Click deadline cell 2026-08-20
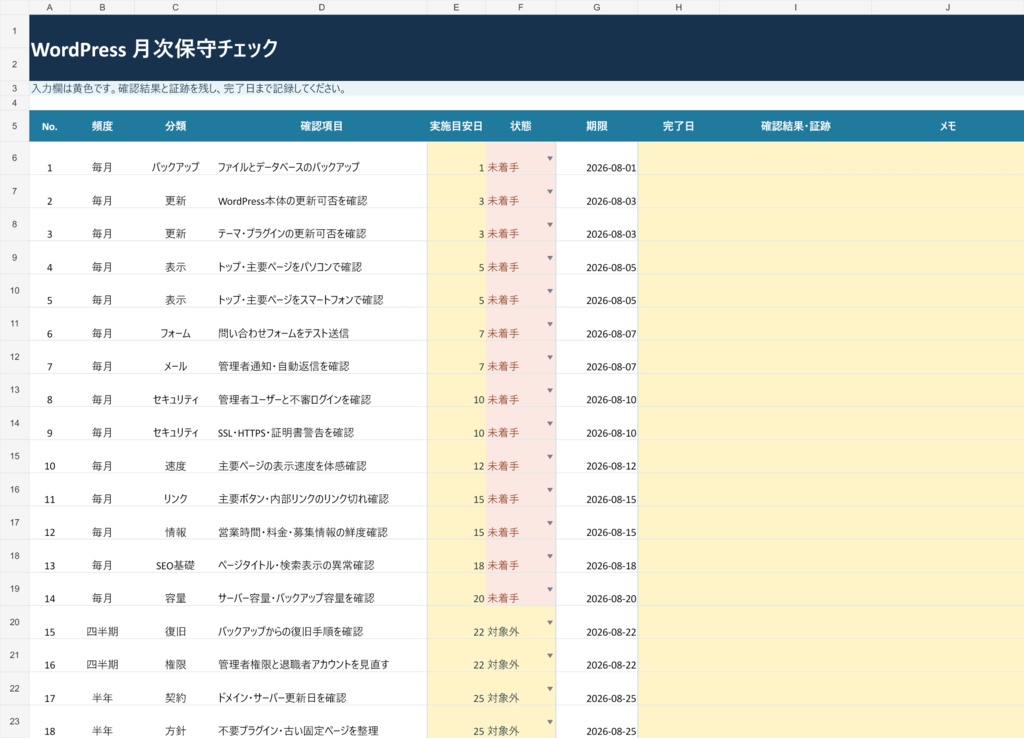The height and width of the screenshot is (738, 1024). point(596,590)
